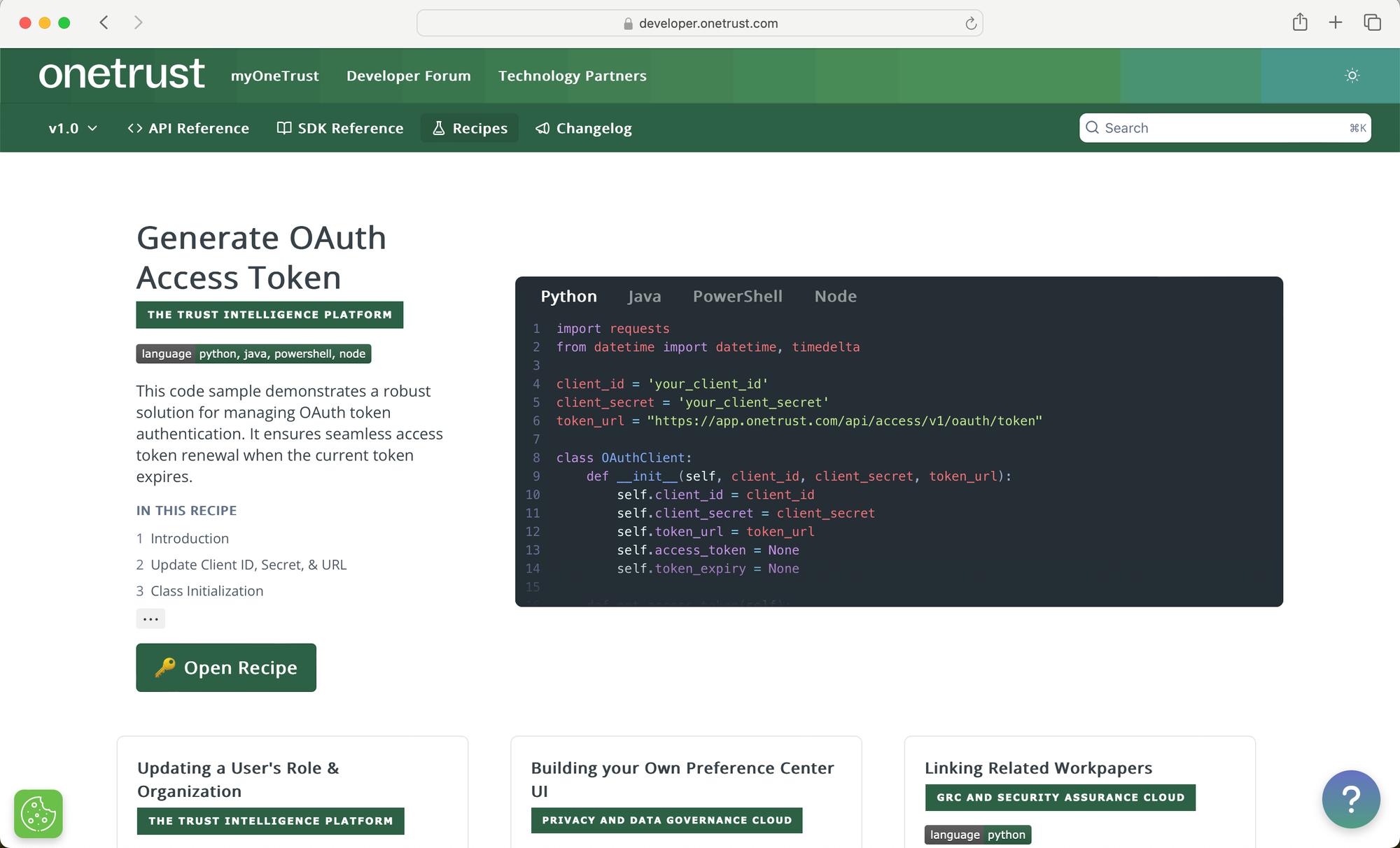The image size is (1400, 848).
Task: Go back with browser arrow
Action: tap(104, 22)
